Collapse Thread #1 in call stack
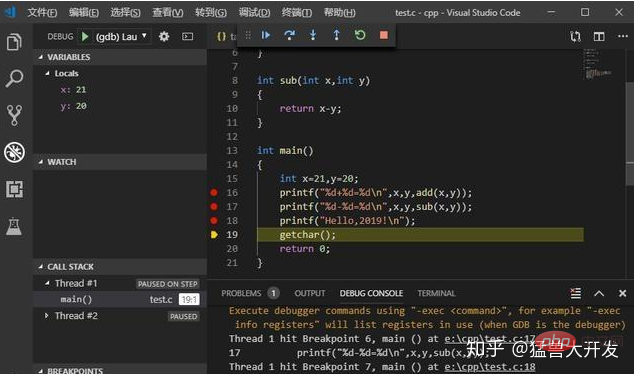This screenshot has height=374, width=634. tap(47, 283)
